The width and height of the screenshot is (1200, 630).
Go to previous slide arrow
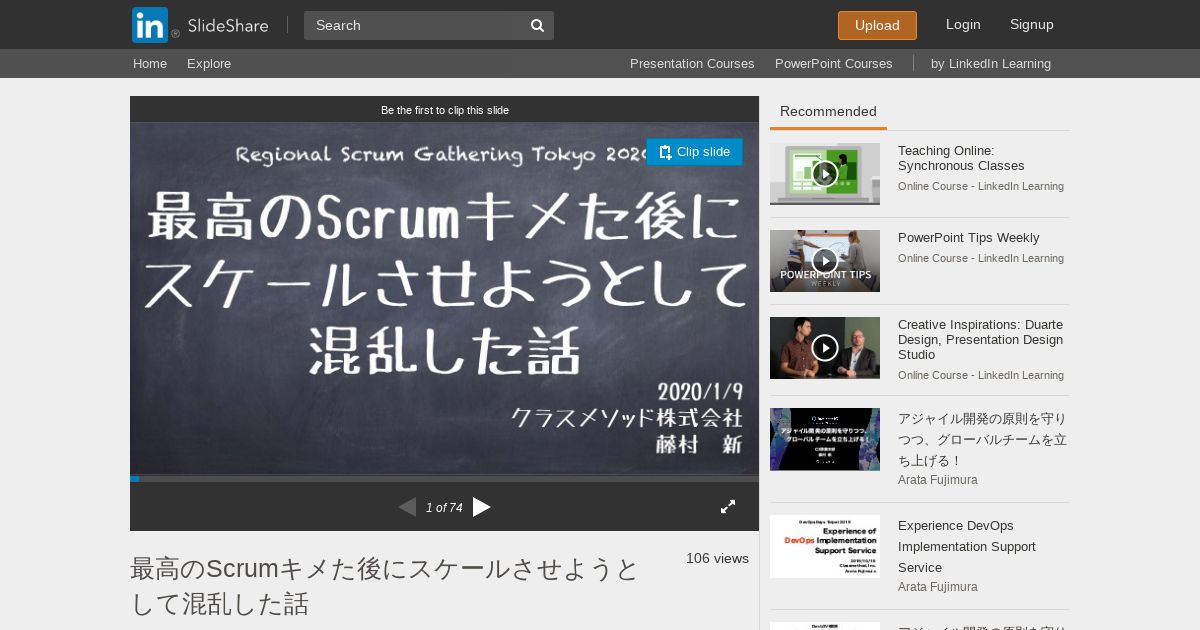[x=407, y=507]
